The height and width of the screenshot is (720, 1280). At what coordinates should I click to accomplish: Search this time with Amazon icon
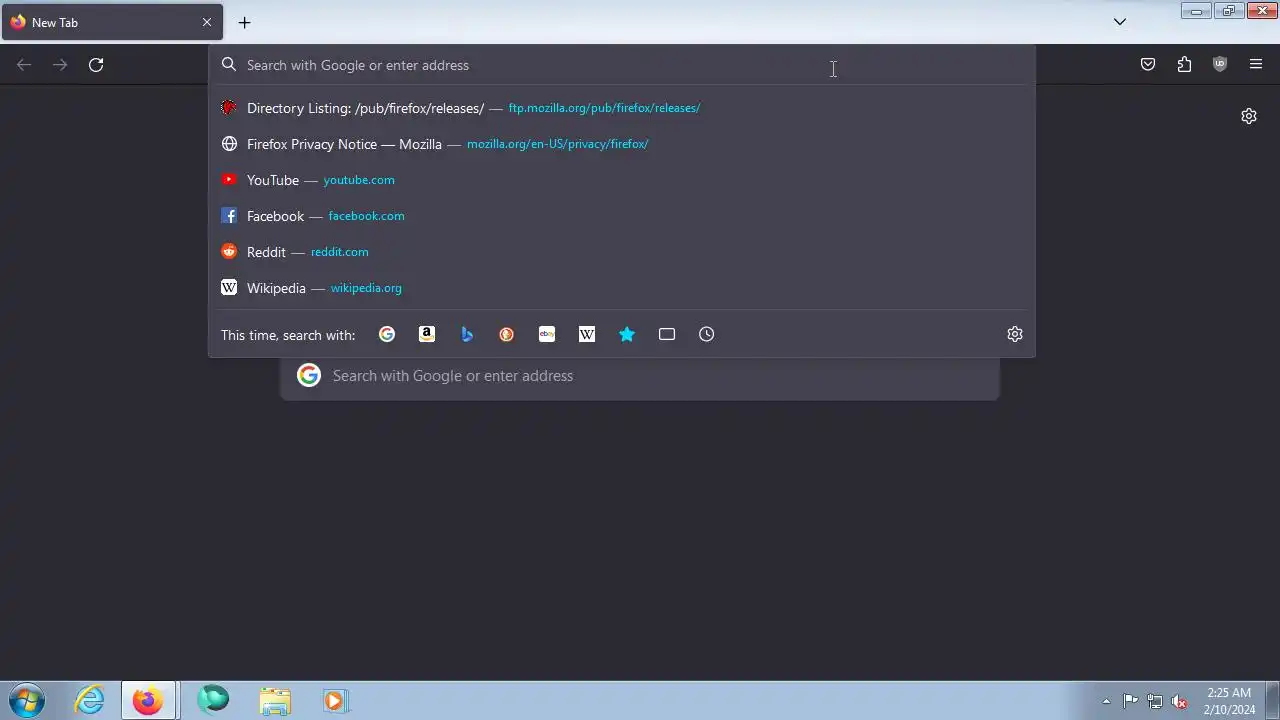427,334
